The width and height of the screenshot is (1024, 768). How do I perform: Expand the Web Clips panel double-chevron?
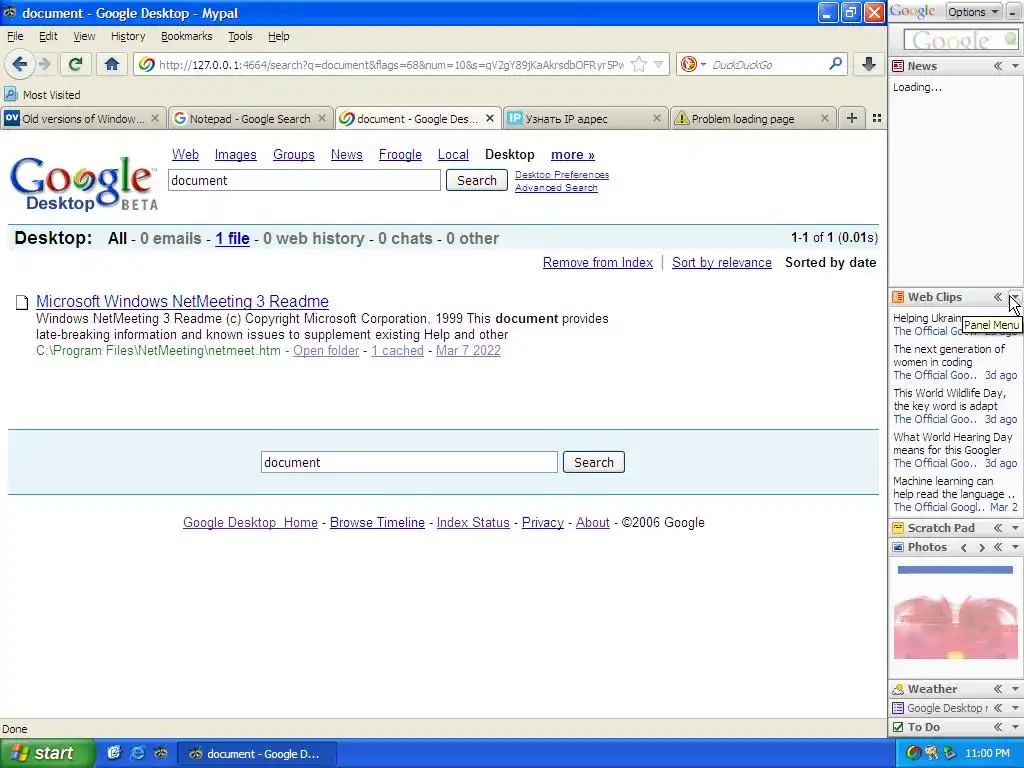coord(998,297)
